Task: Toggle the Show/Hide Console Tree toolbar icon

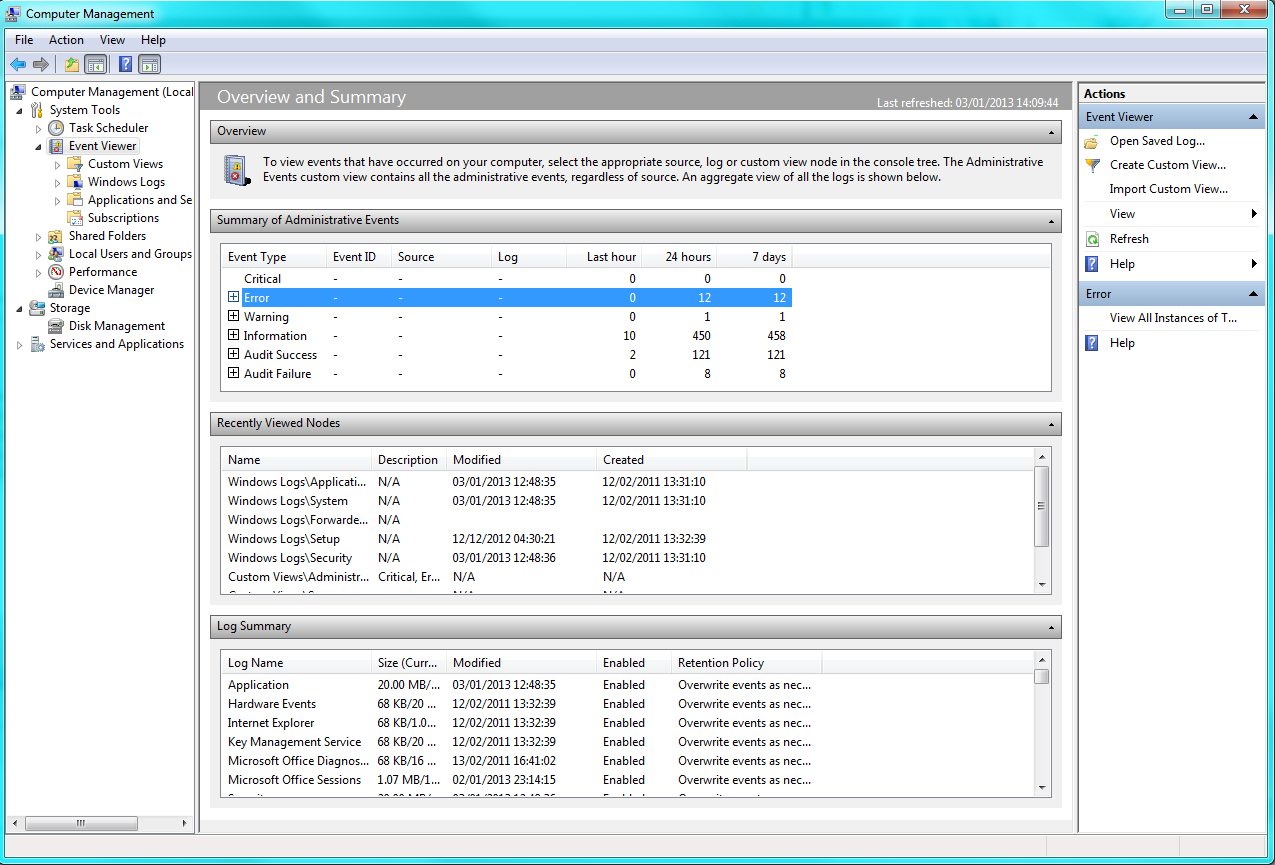Action: click(x=96, y=65)
